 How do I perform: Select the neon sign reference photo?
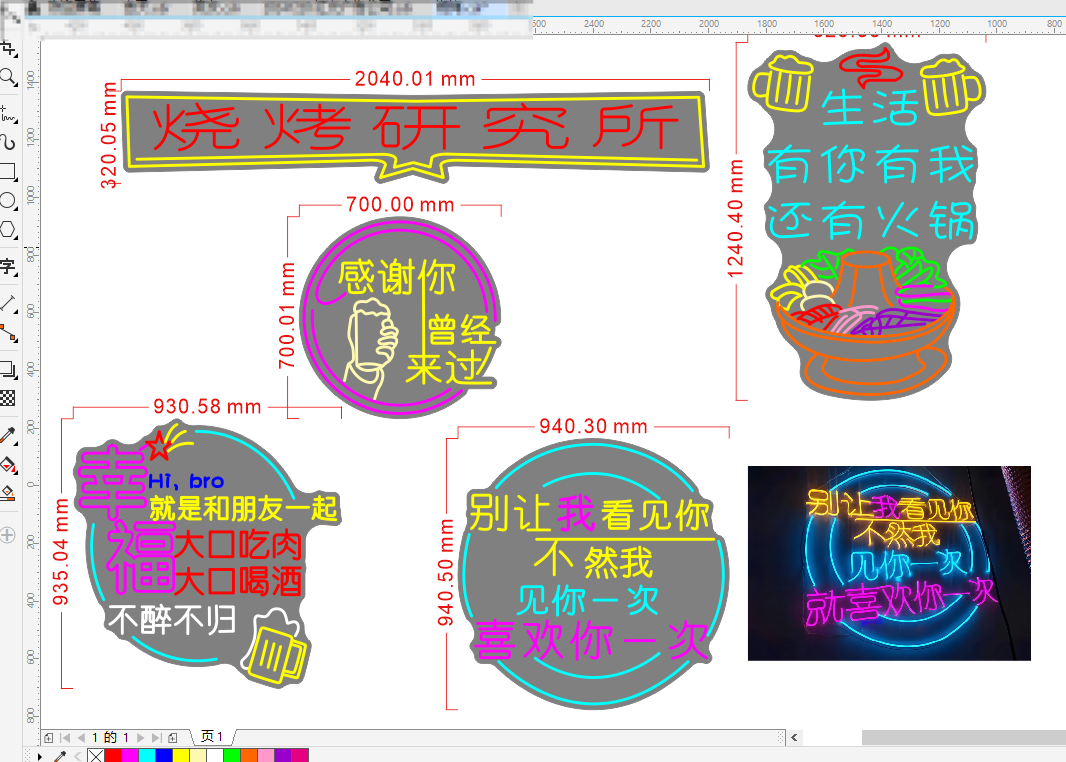click(889, 564)
